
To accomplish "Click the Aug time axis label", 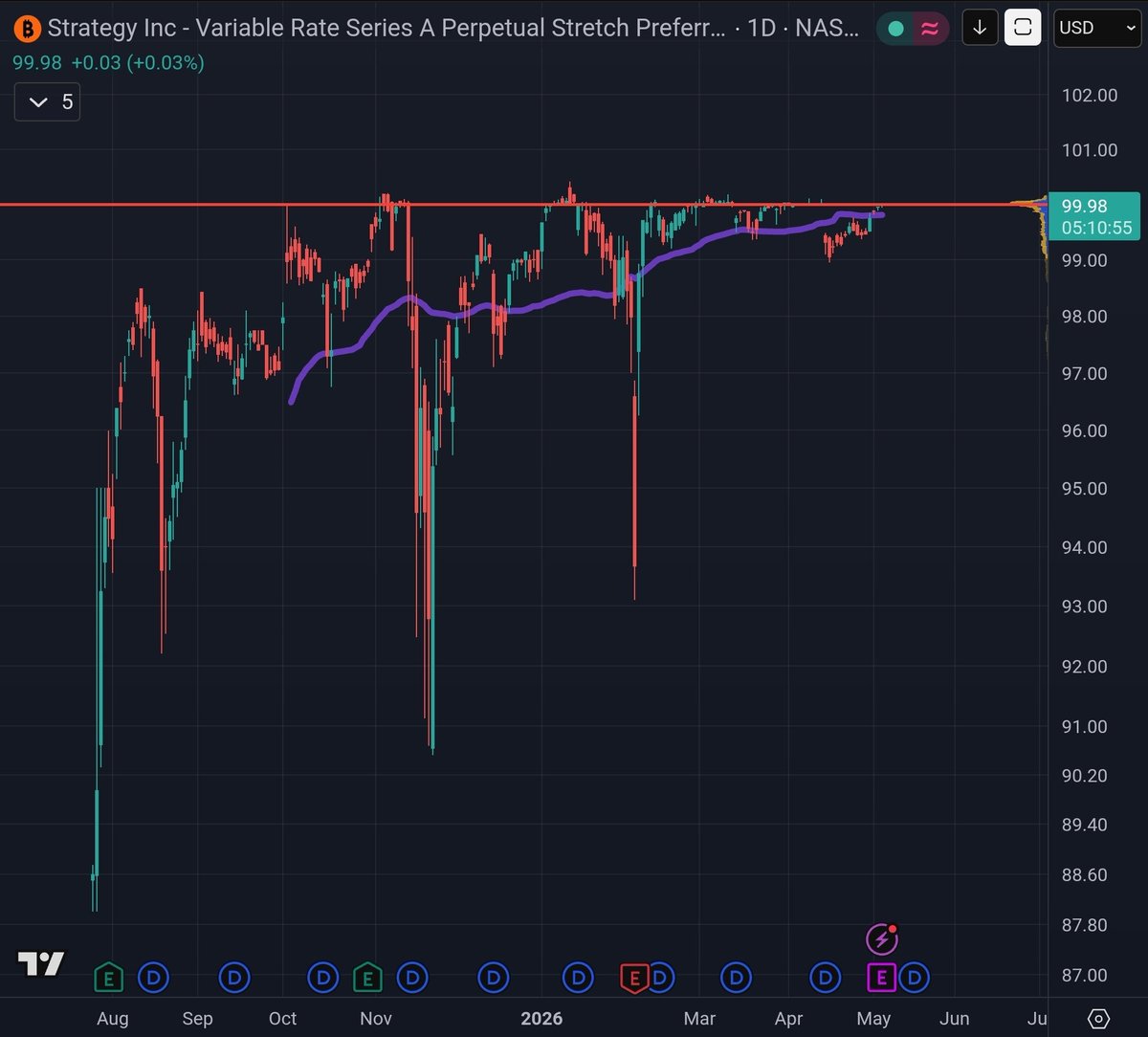I will pos(112,1018).
